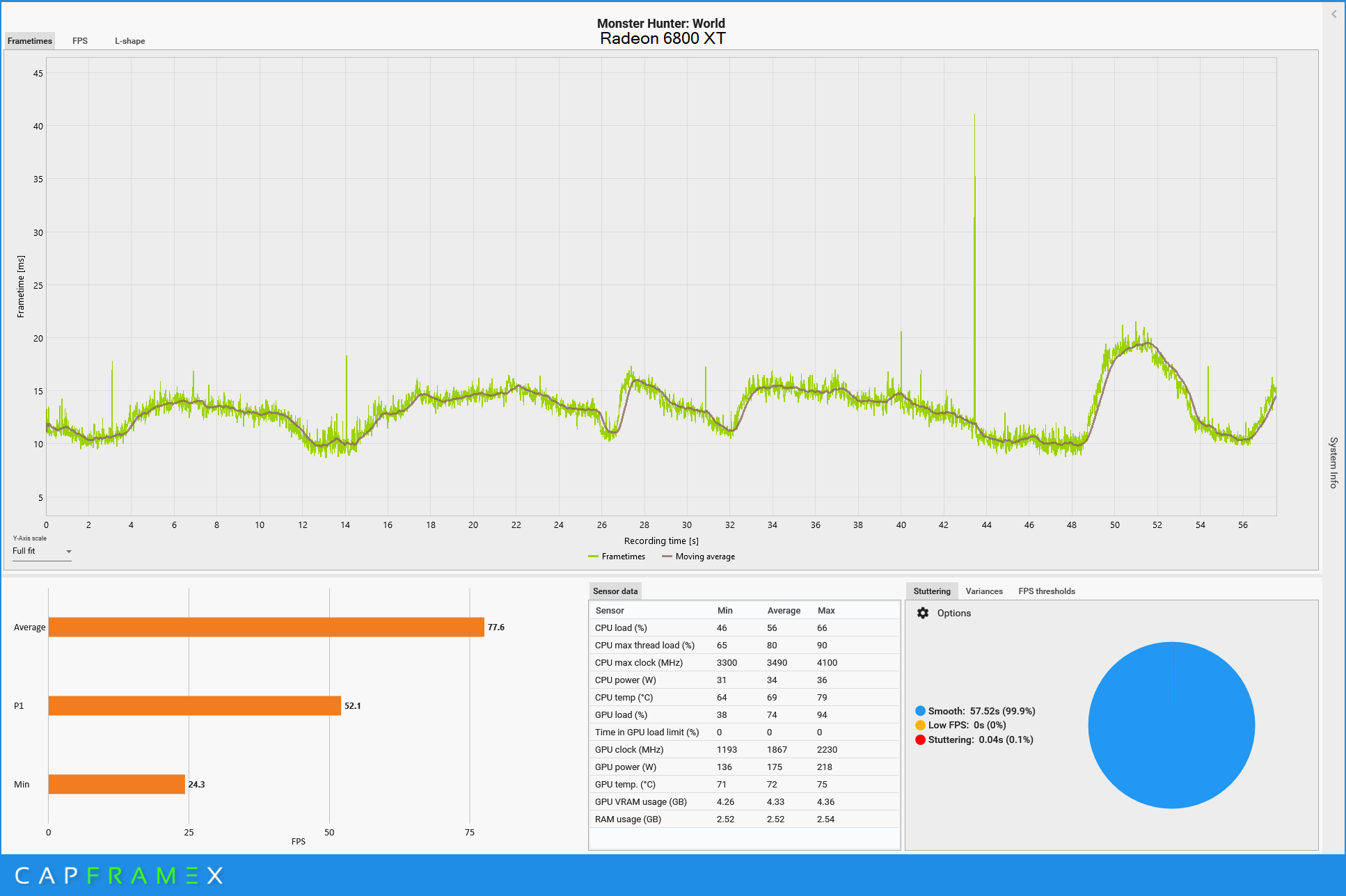Open the Y-Axis scale Full fit dropdown

click(42, 551)
